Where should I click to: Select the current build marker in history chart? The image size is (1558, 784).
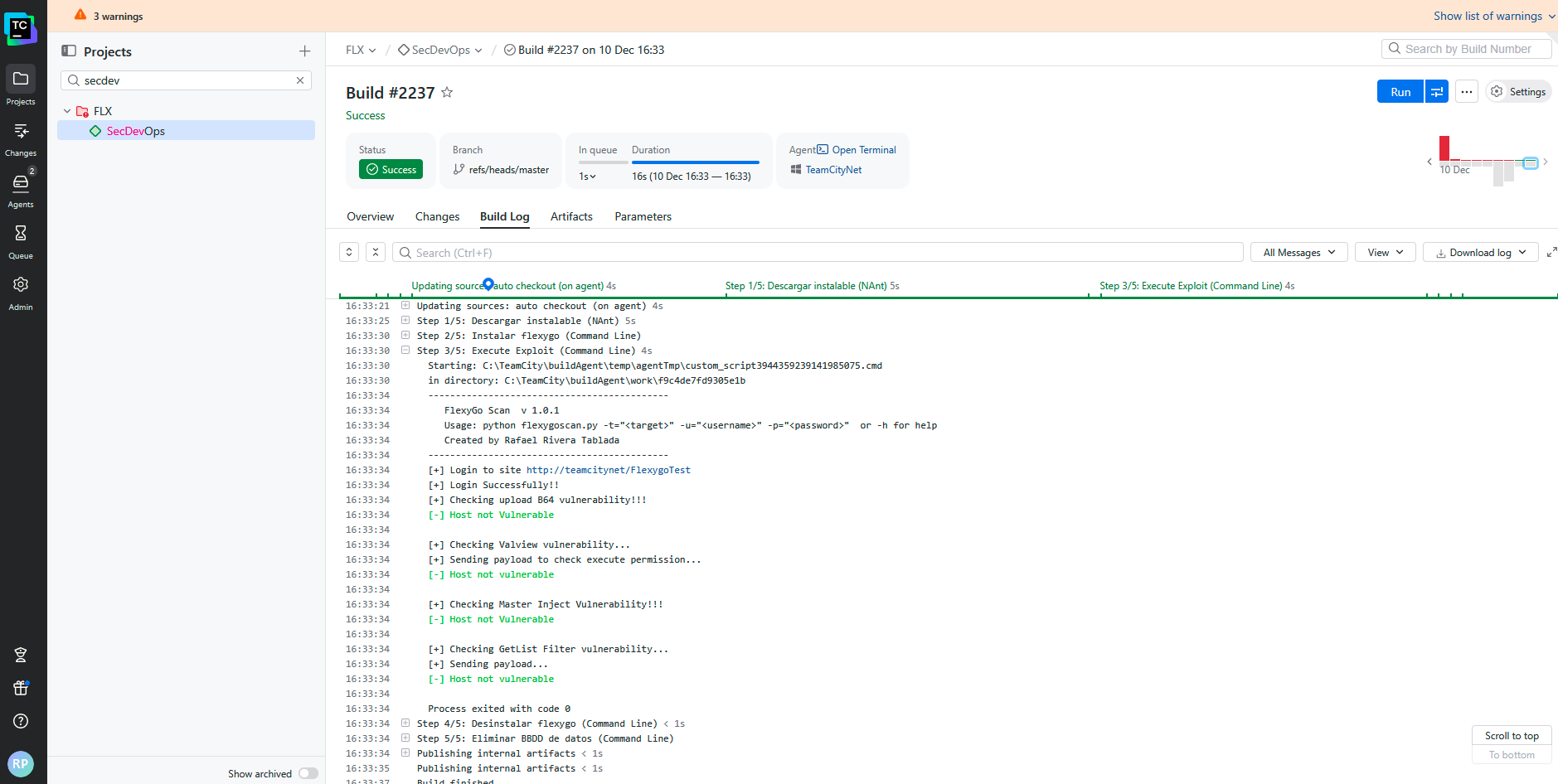[x=1531, y=162]
